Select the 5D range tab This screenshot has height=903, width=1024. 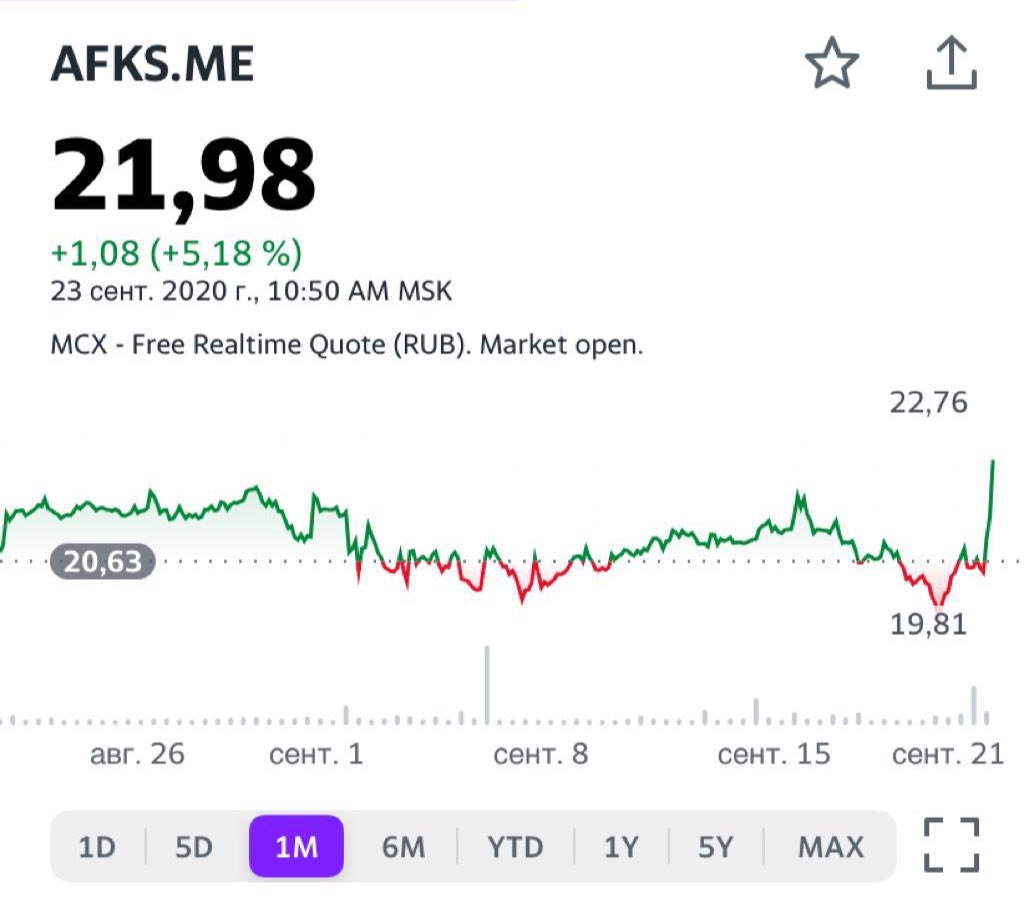(194, 847)
